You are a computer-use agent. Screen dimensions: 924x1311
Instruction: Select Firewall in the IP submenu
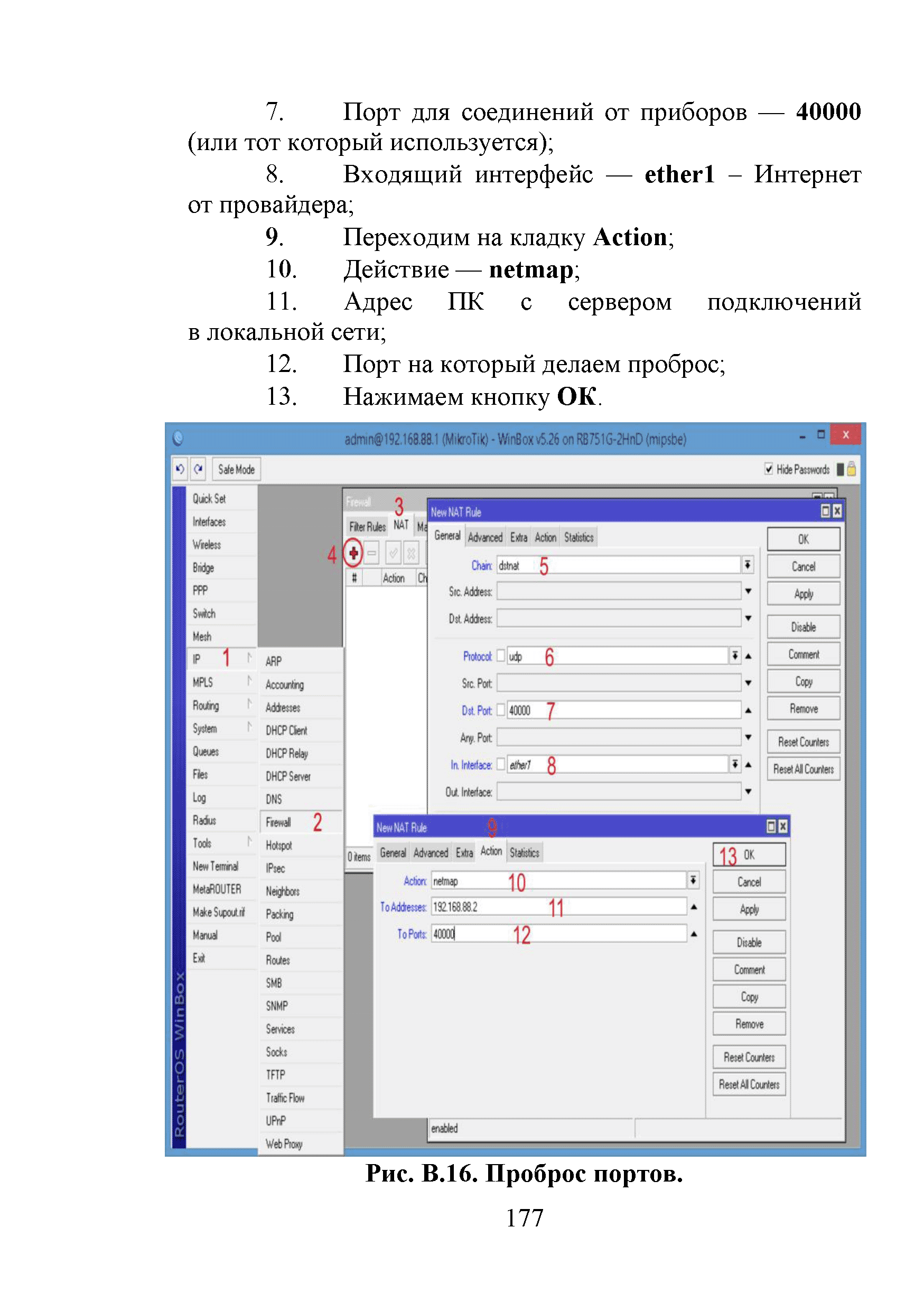301,822
